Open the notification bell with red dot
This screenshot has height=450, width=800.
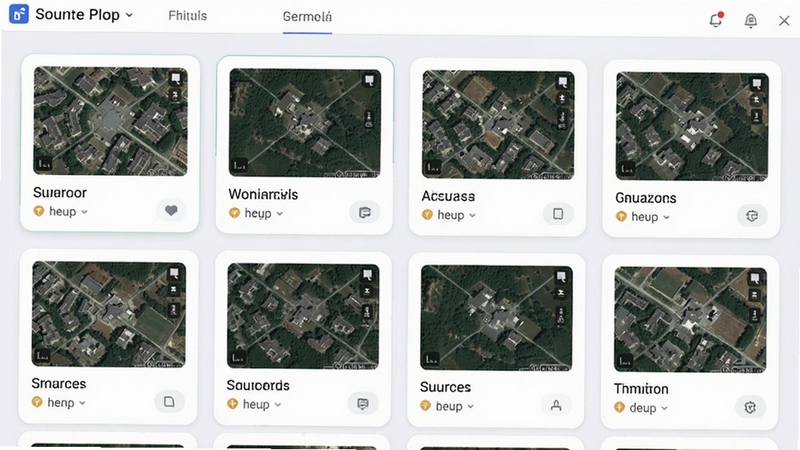coord(716,19)
